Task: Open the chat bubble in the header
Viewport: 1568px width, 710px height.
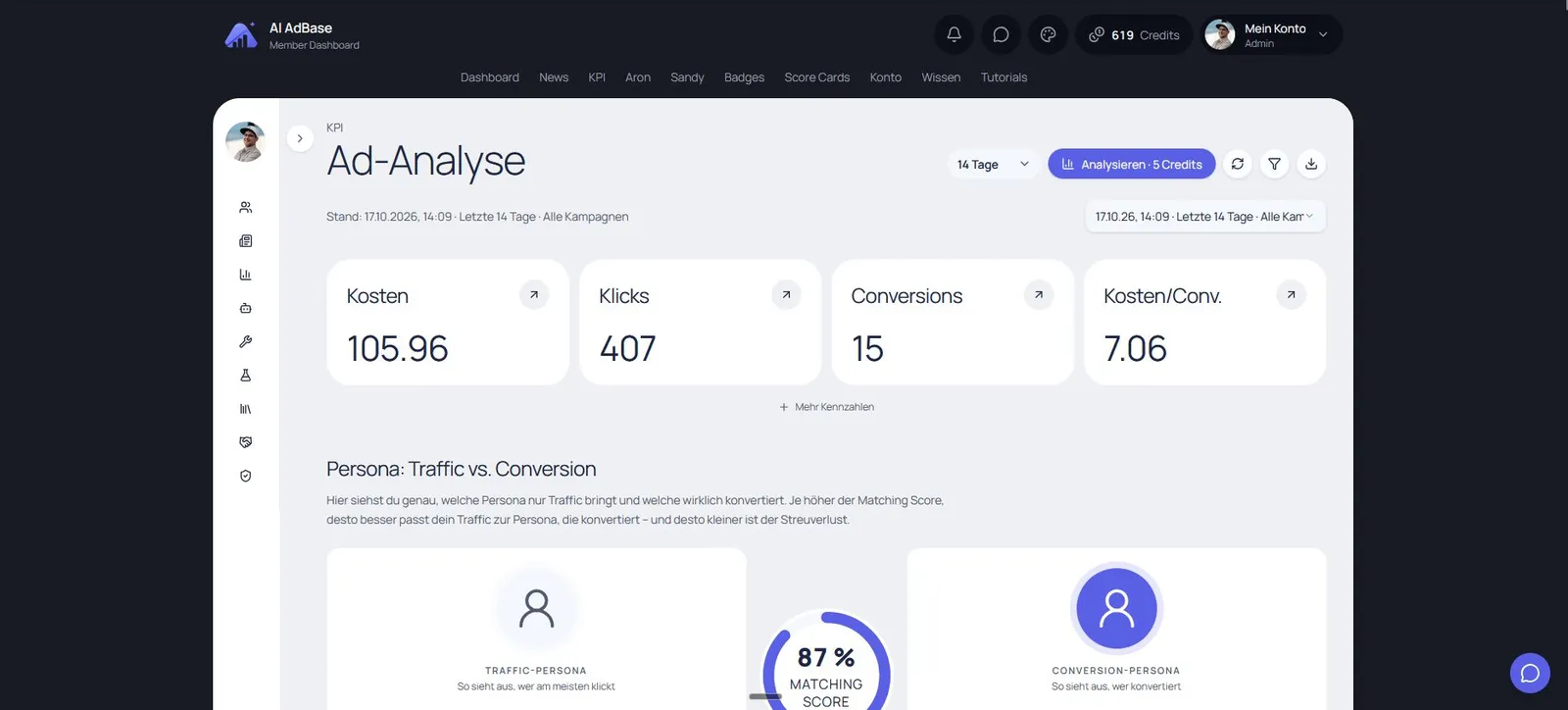Action: (1001, 35)
